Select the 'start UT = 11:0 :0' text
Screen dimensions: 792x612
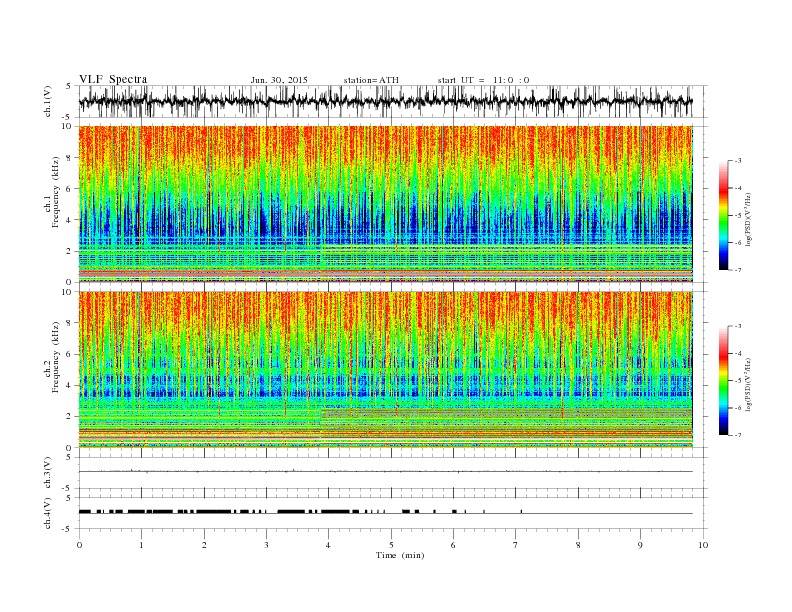pos(483,80)
